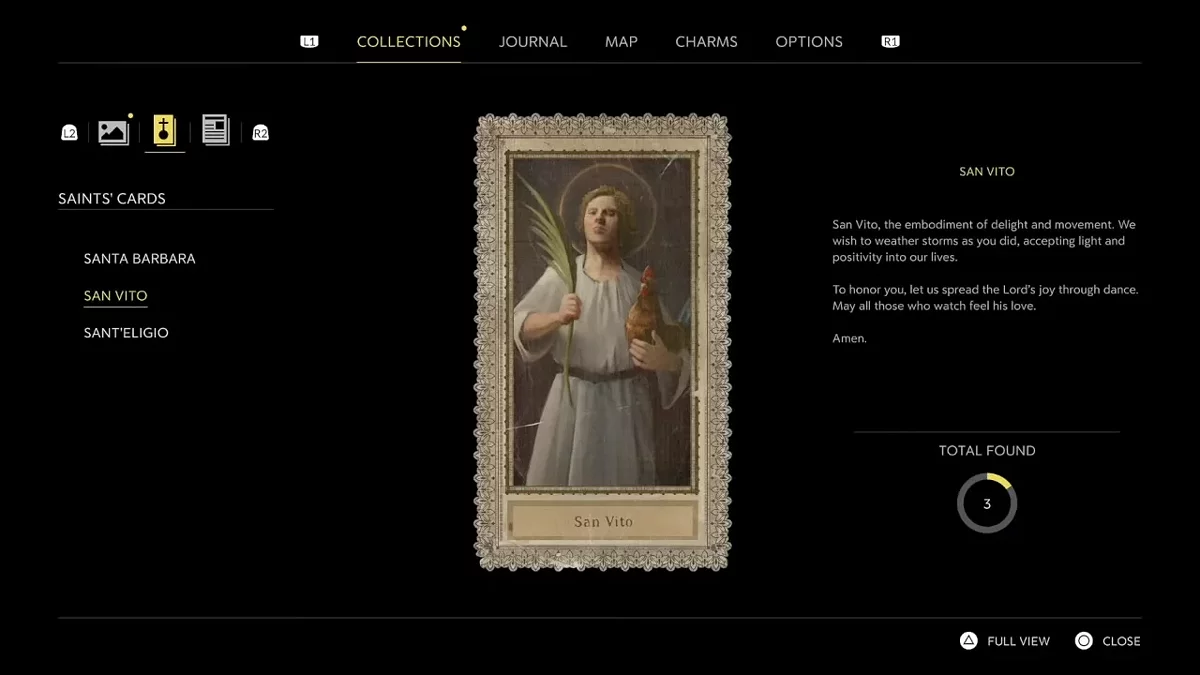Image resolution: width=1200 pixels, height=675 pixels.
Task: Click the SAN VITO description title
Action: click(x=987, y=172)
